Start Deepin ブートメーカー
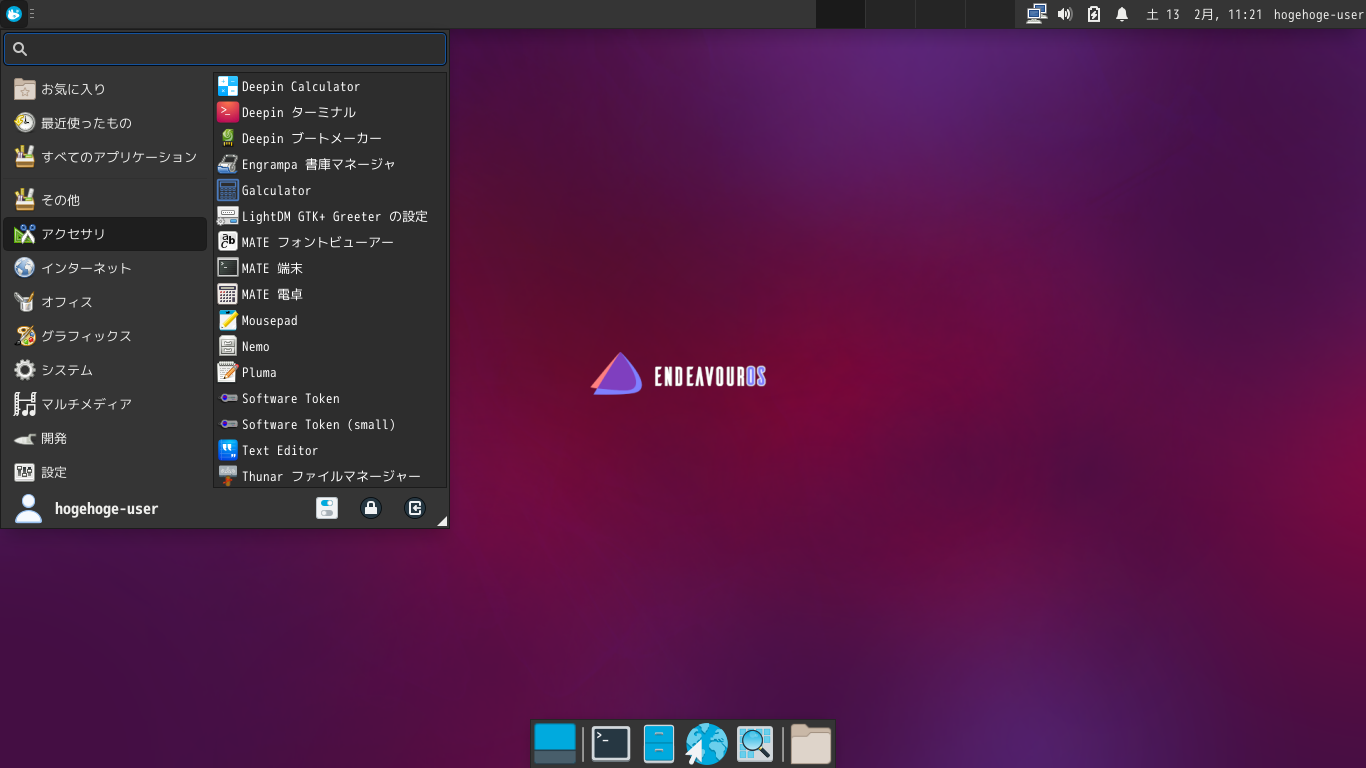The image size is (1366, 768). coord(330,139)
